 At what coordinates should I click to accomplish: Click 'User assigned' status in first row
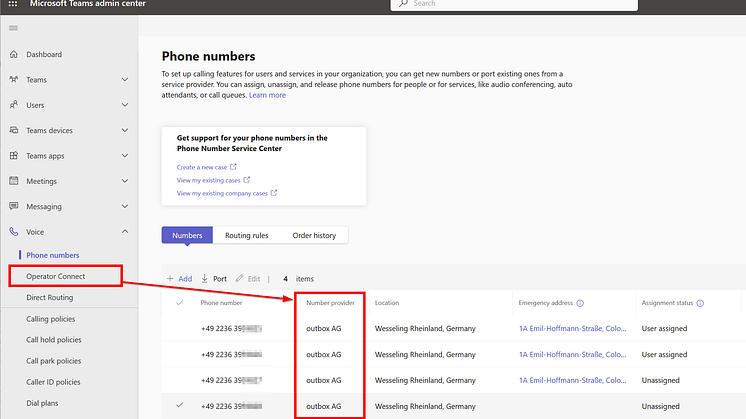(x=664, y=328)
